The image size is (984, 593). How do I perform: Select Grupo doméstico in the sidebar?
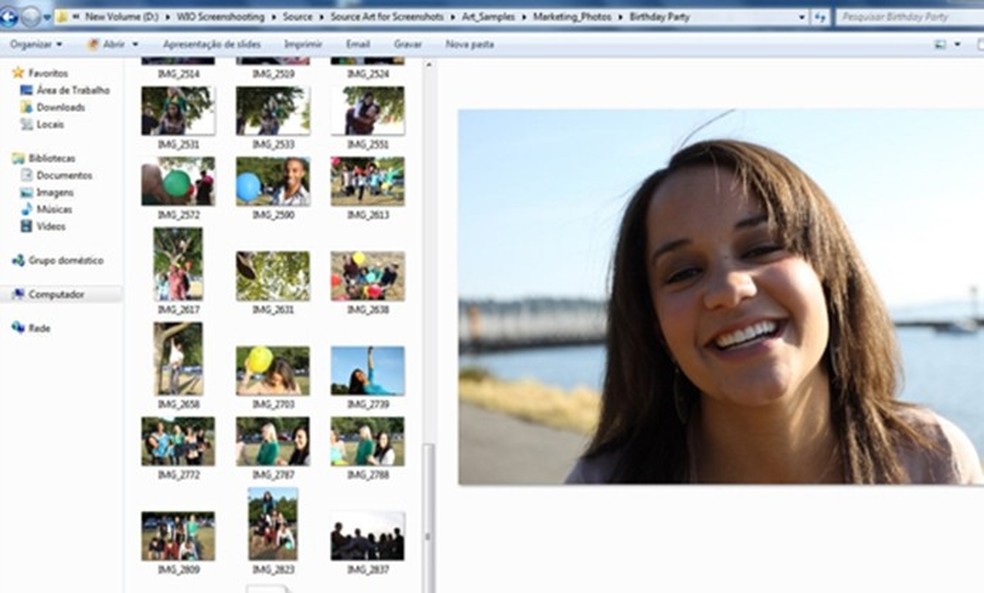(x=58, y=260)
